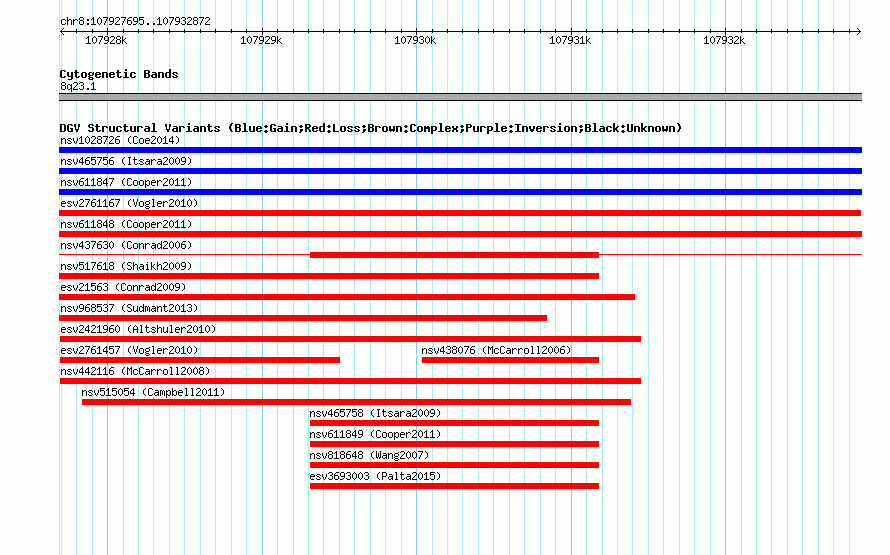This screenshot has height=555, width=890.
Task: Open the nsv818648 (Wang2007) label
Action: pos(369,455)
